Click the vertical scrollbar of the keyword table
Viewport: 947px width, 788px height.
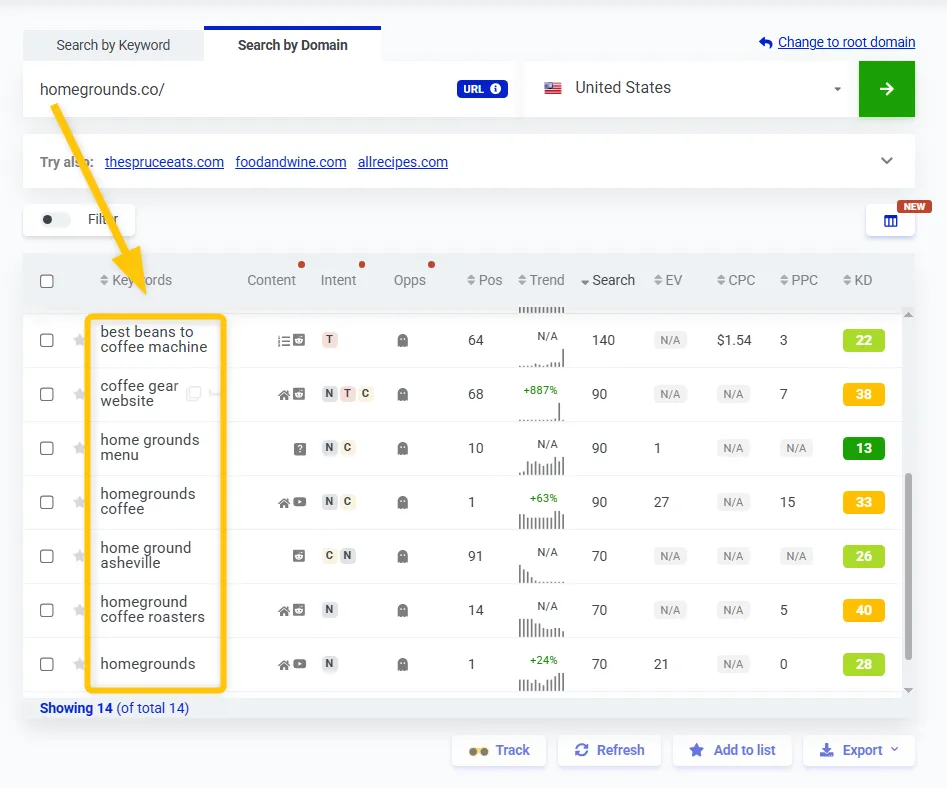pos(908,565)
